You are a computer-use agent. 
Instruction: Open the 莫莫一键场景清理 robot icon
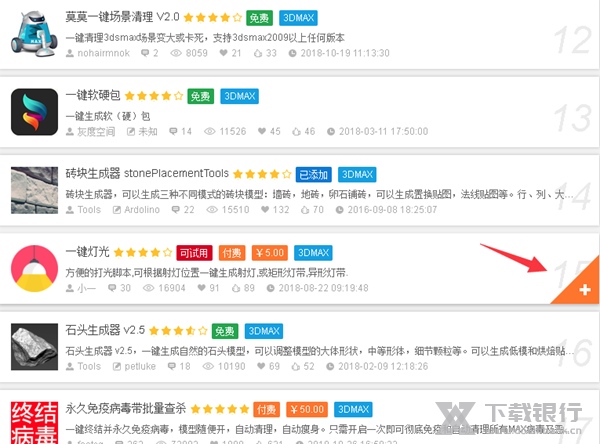point(34,34)
